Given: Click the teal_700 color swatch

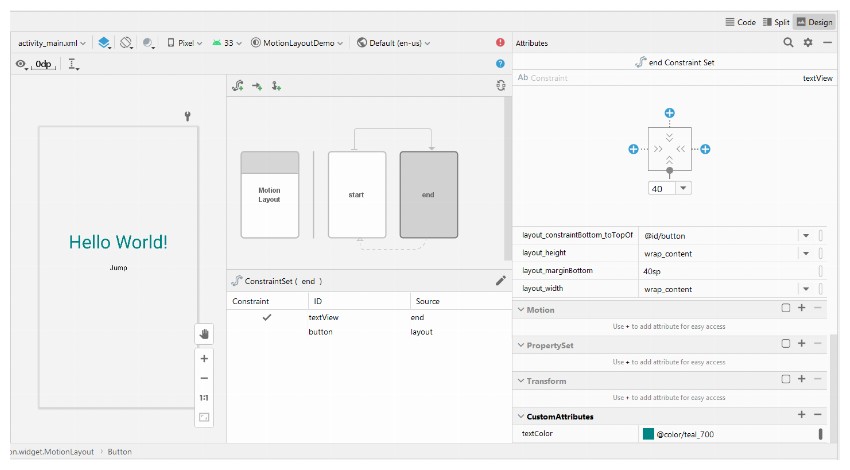Looking at the screenshot, I should (648, 434).
